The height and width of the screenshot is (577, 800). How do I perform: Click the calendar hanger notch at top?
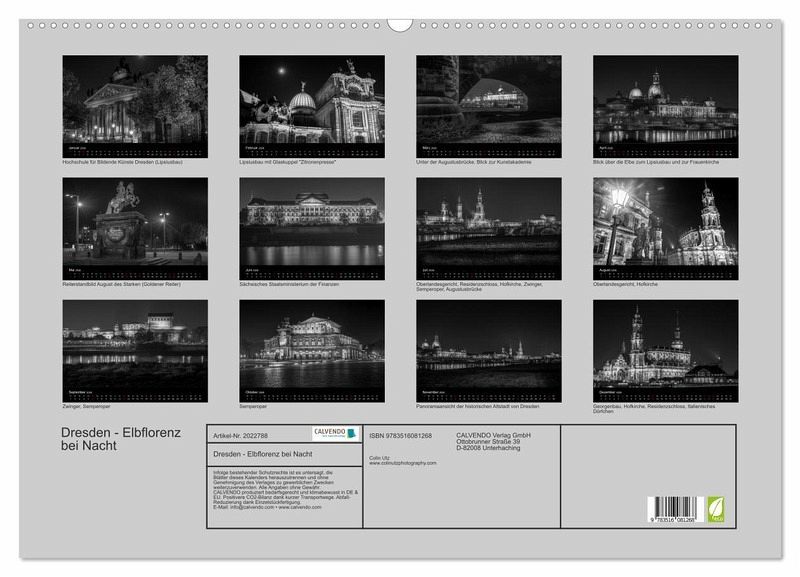400,24
